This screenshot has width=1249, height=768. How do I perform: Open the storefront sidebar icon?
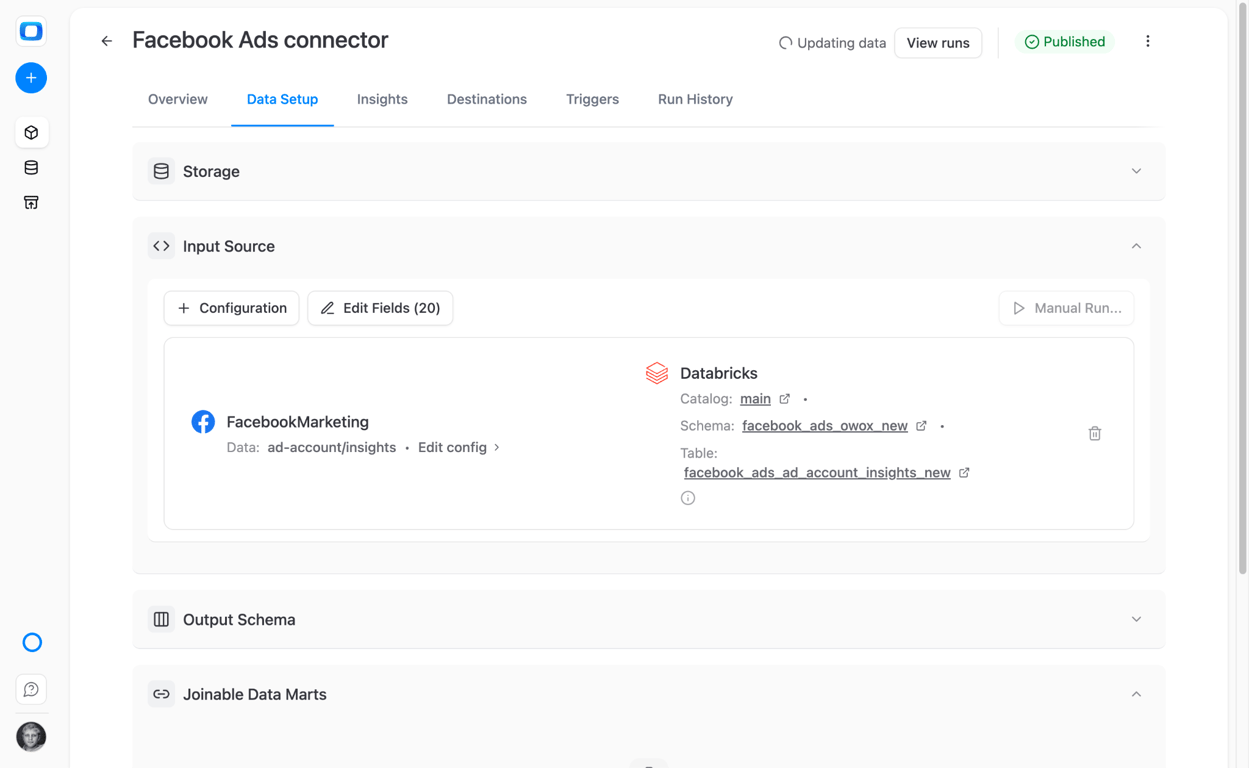point(31,202)
